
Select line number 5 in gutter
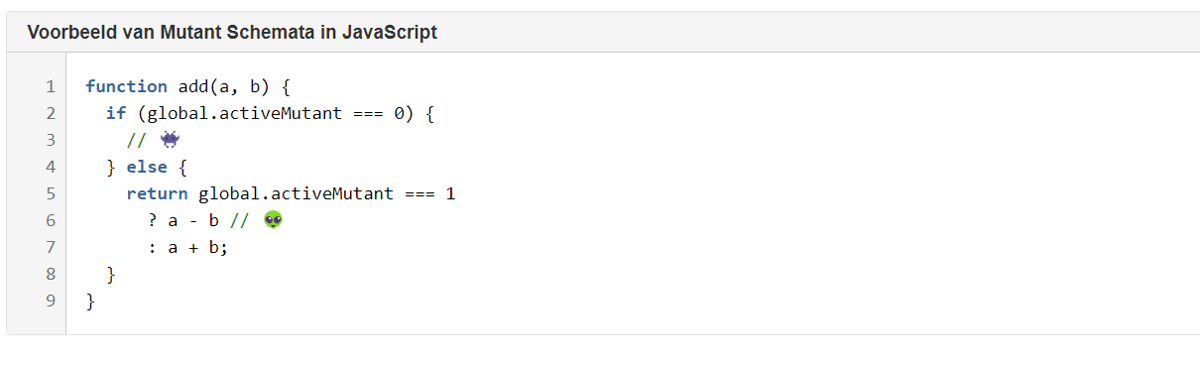[50, 194]
